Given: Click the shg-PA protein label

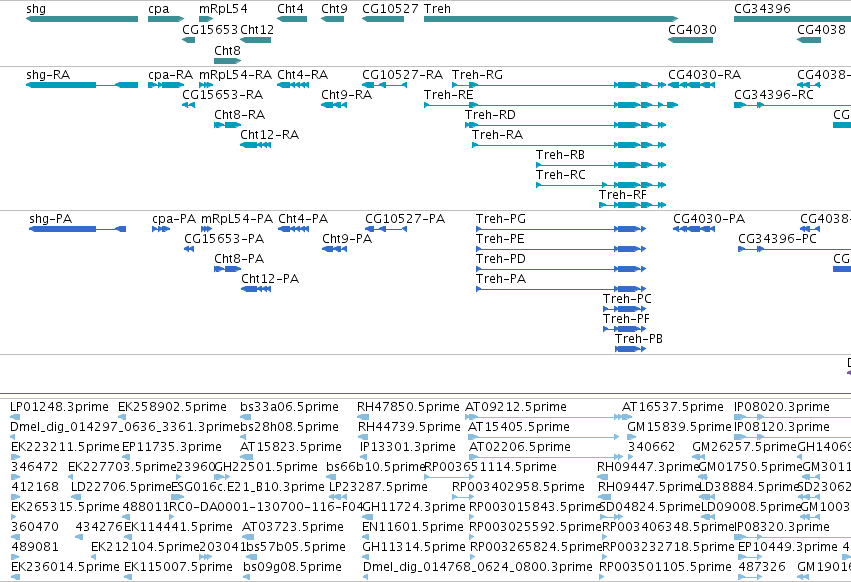Looking at the screenshot, I should (50, 219).
